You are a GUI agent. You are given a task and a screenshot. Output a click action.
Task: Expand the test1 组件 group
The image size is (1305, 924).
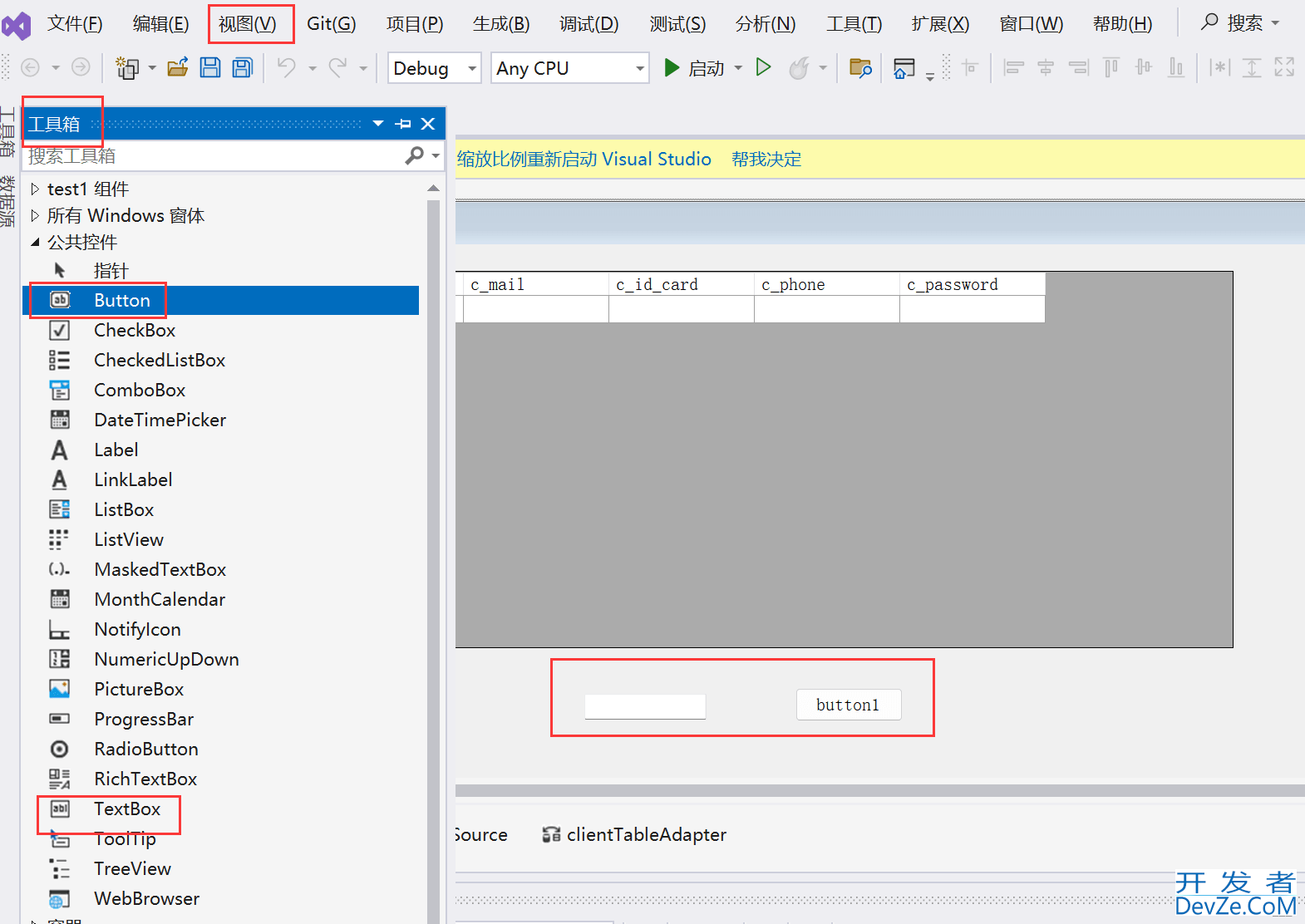[x=35, y=189]
